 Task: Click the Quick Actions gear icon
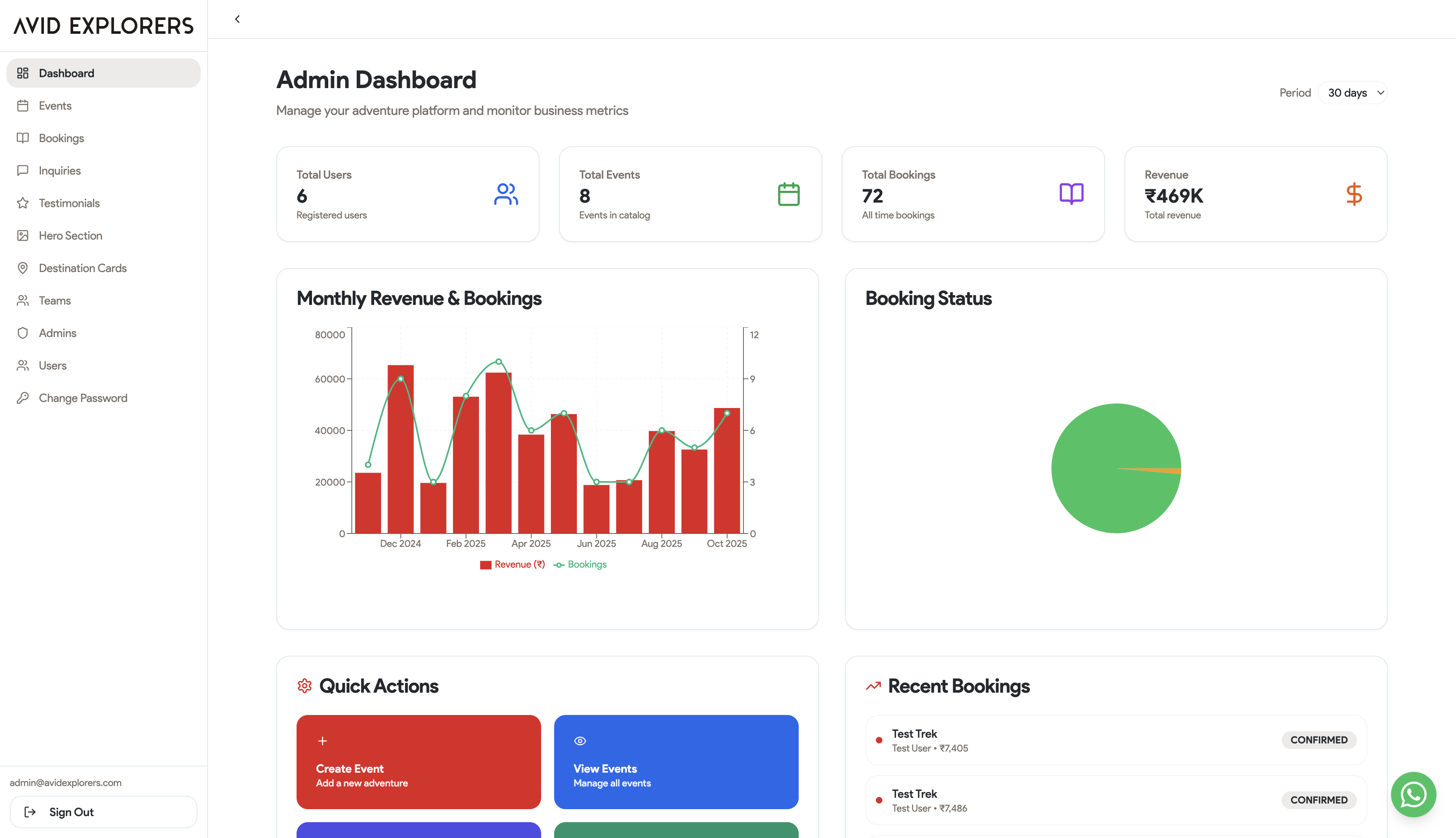305,685
